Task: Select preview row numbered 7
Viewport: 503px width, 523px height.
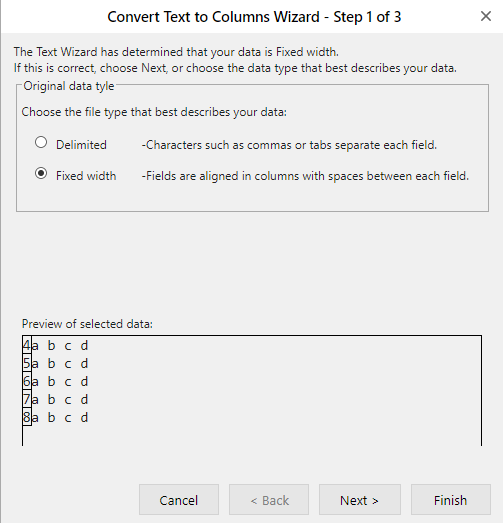Action: click(x=56, y=400)
